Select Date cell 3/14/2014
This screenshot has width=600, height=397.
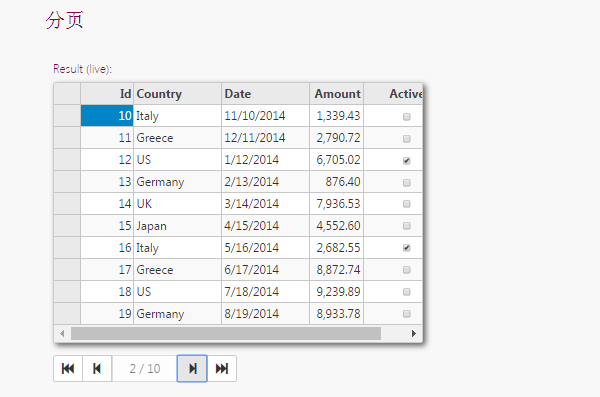[265, 204]
